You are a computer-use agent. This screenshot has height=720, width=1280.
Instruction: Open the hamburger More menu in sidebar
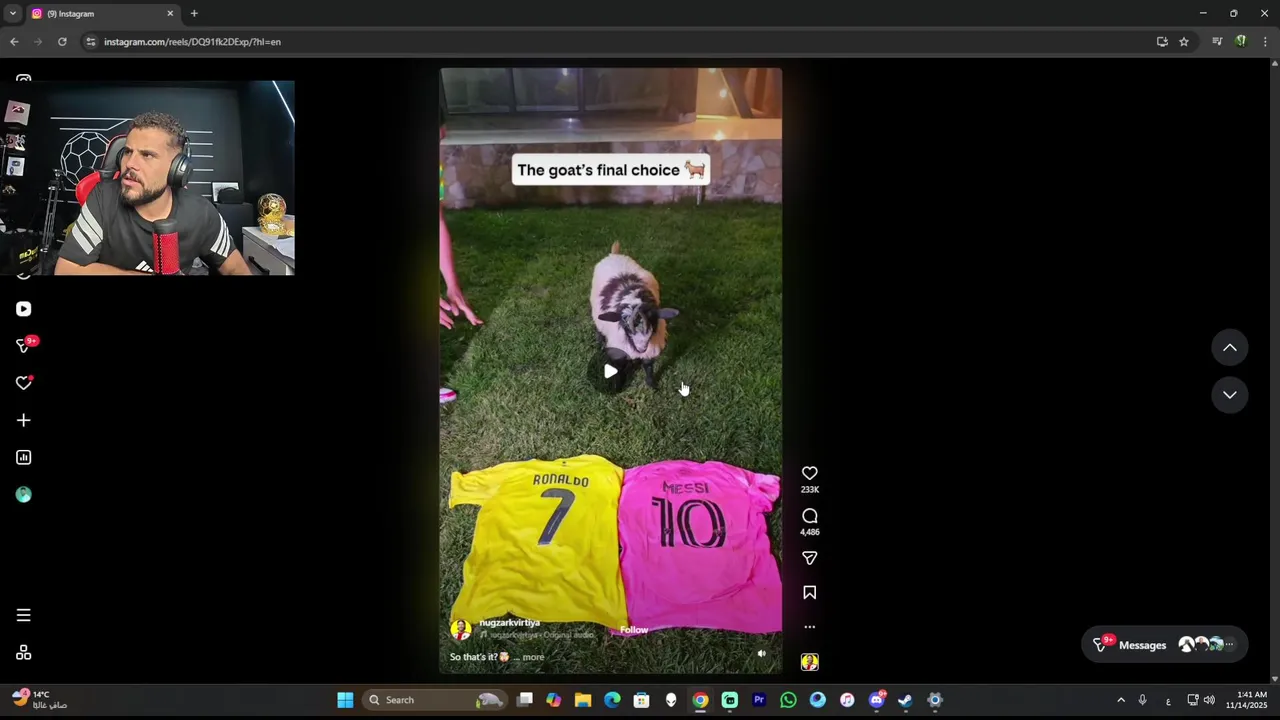coord(24,615)
